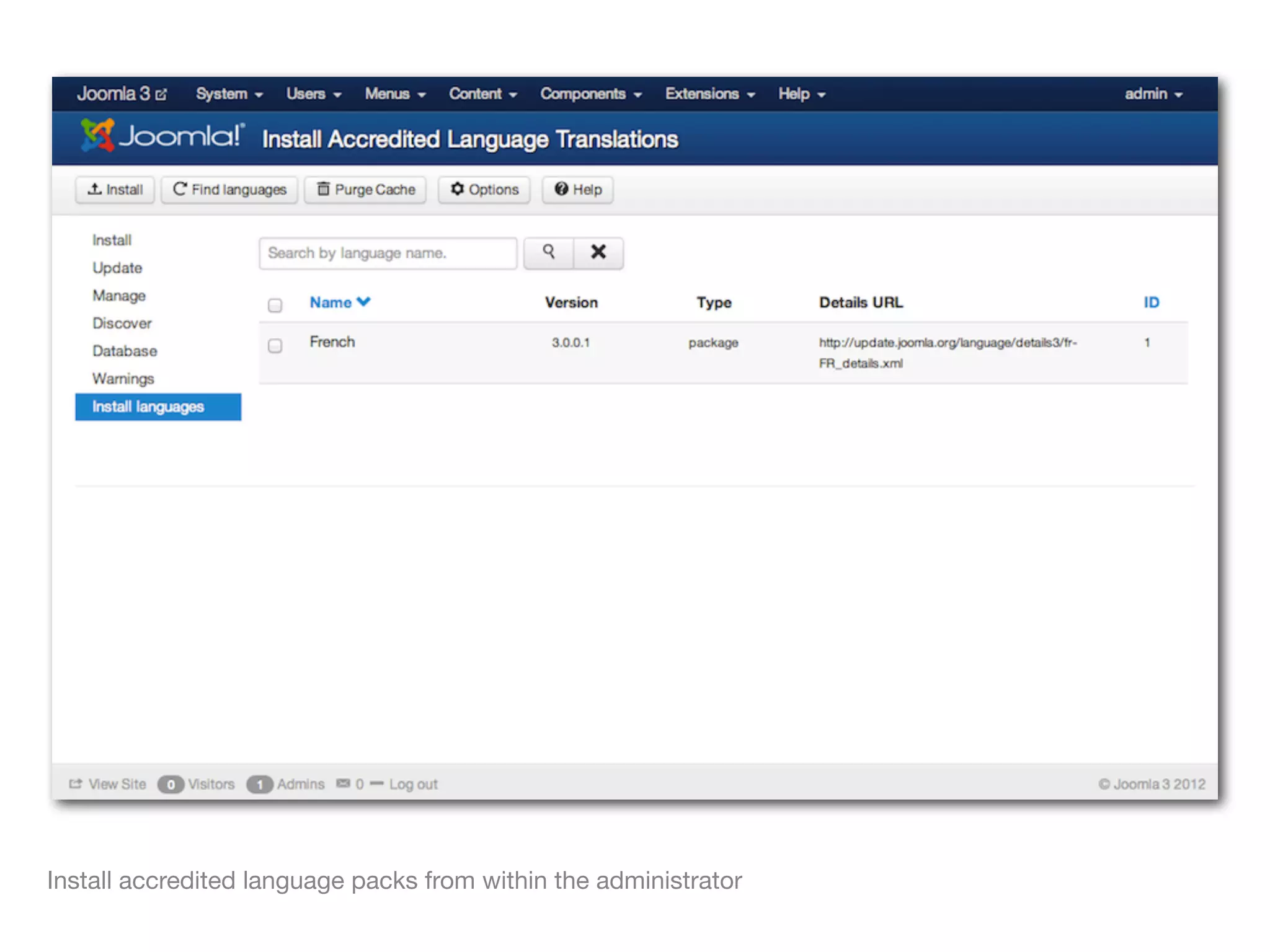This screenshot has width=1270, height=952.
Task: Open the Components dropdown menu
Action: tap(591, 94)
